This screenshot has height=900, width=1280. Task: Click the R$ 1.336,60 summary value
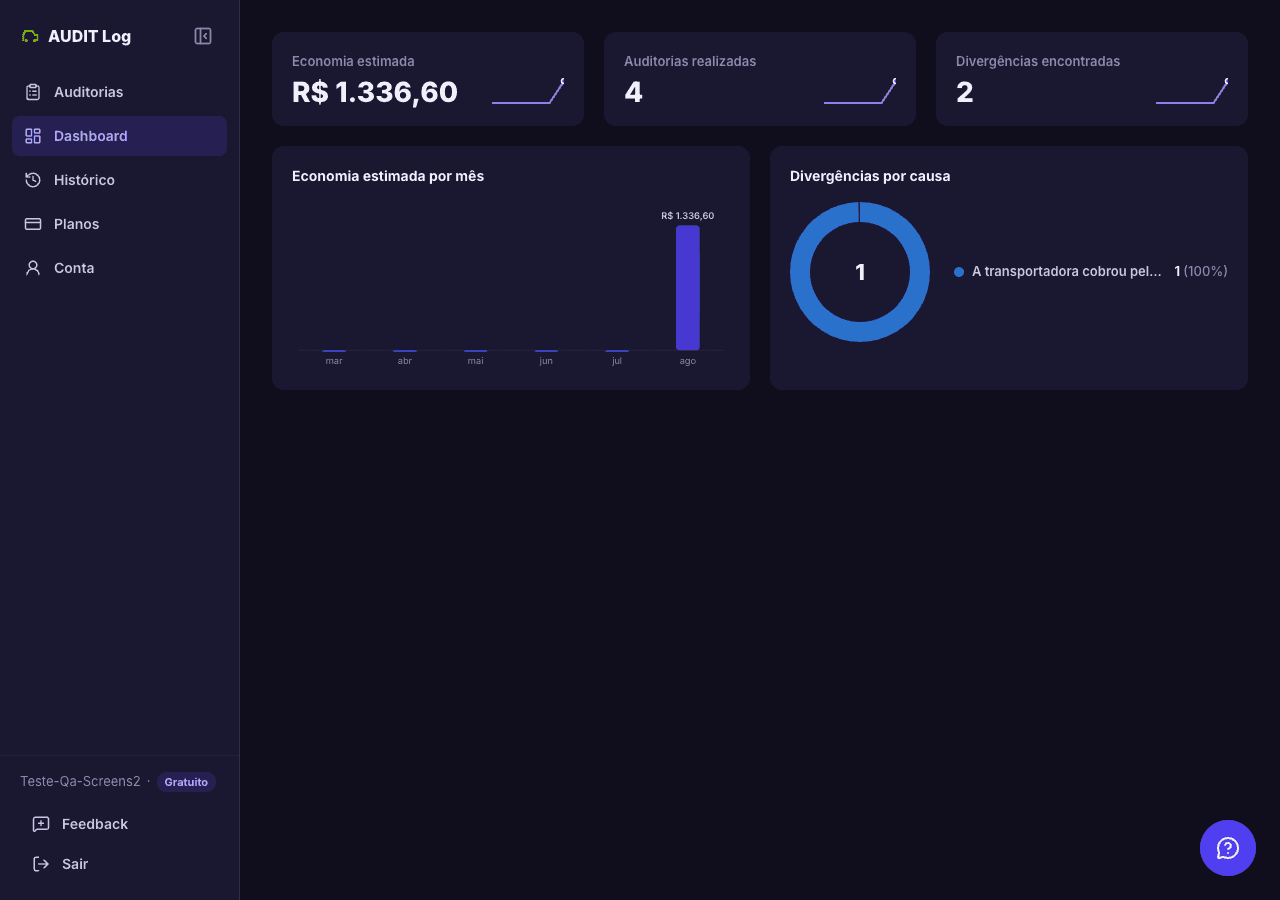tap(375, 92)
